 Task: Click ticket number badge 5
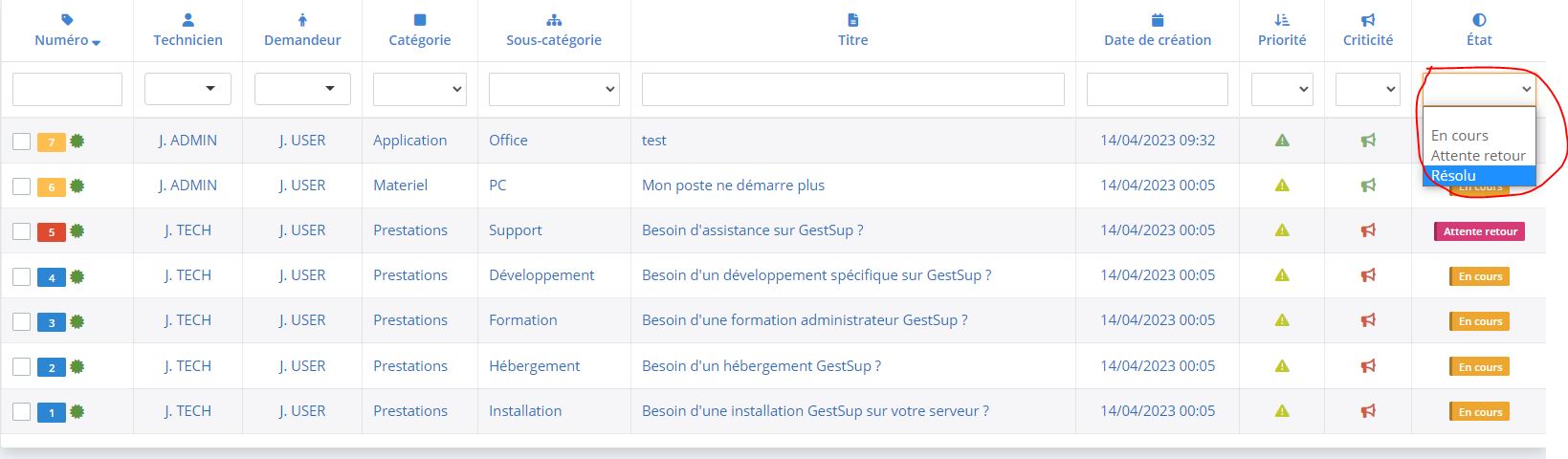(51, 232)
